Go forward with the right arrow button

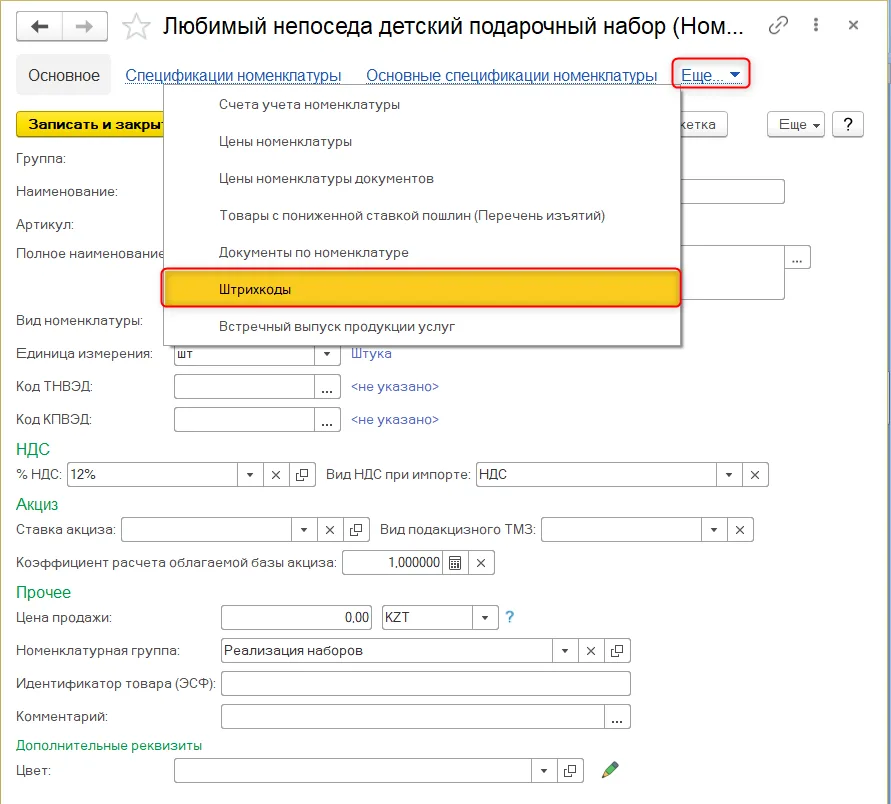pos(85,26)
